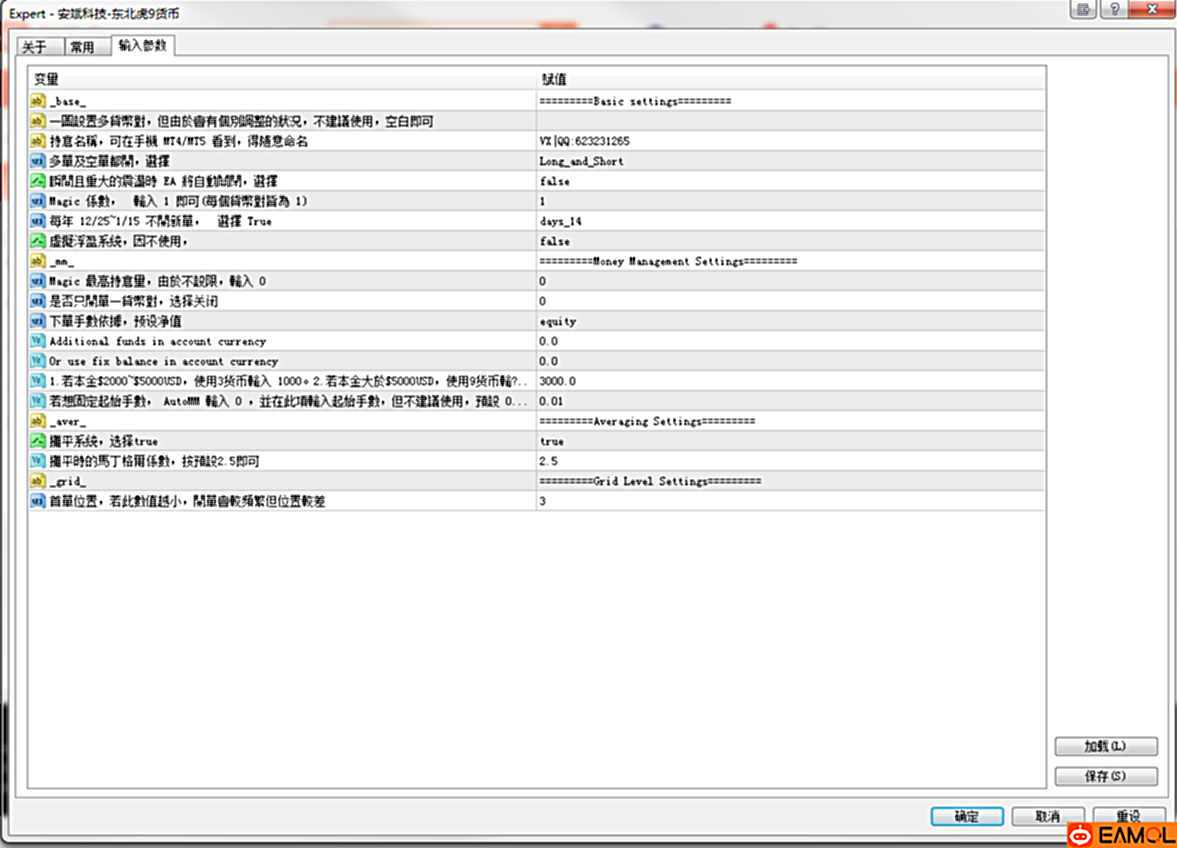
Task: Toggle the 攤平系統 true value
Action: [552, 441]
